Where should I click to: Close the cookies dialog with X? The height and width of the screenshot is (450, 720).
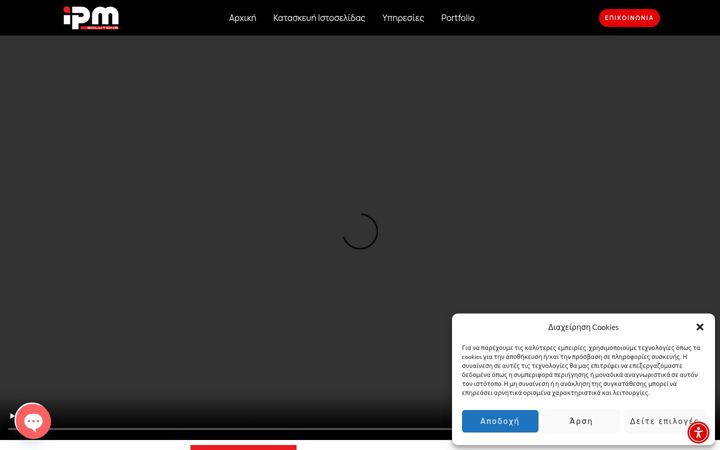pos(700,327)
